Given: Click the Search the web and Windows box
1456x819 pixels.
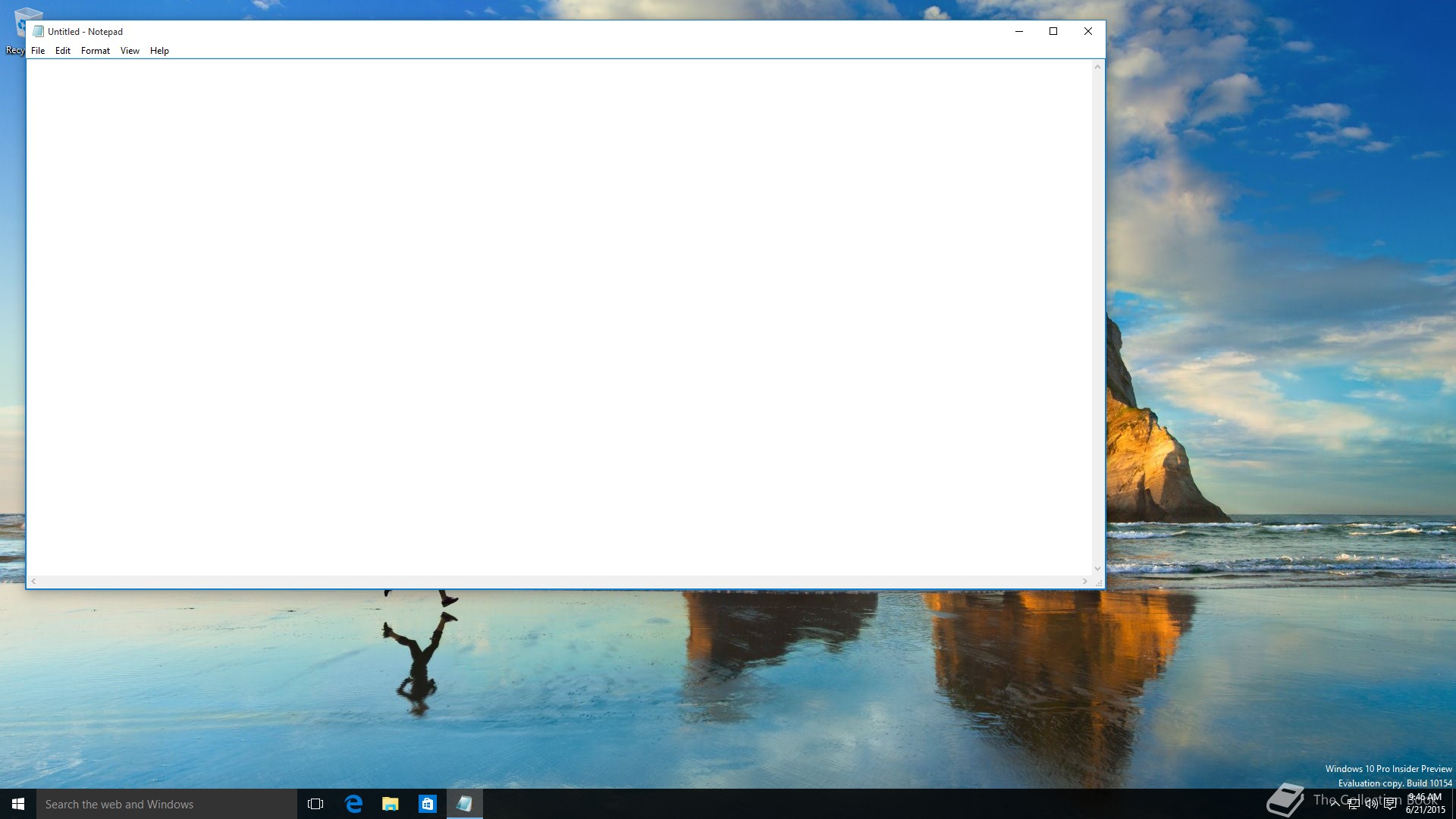Looking at the screenshot, I should click(x=167, y=804).
